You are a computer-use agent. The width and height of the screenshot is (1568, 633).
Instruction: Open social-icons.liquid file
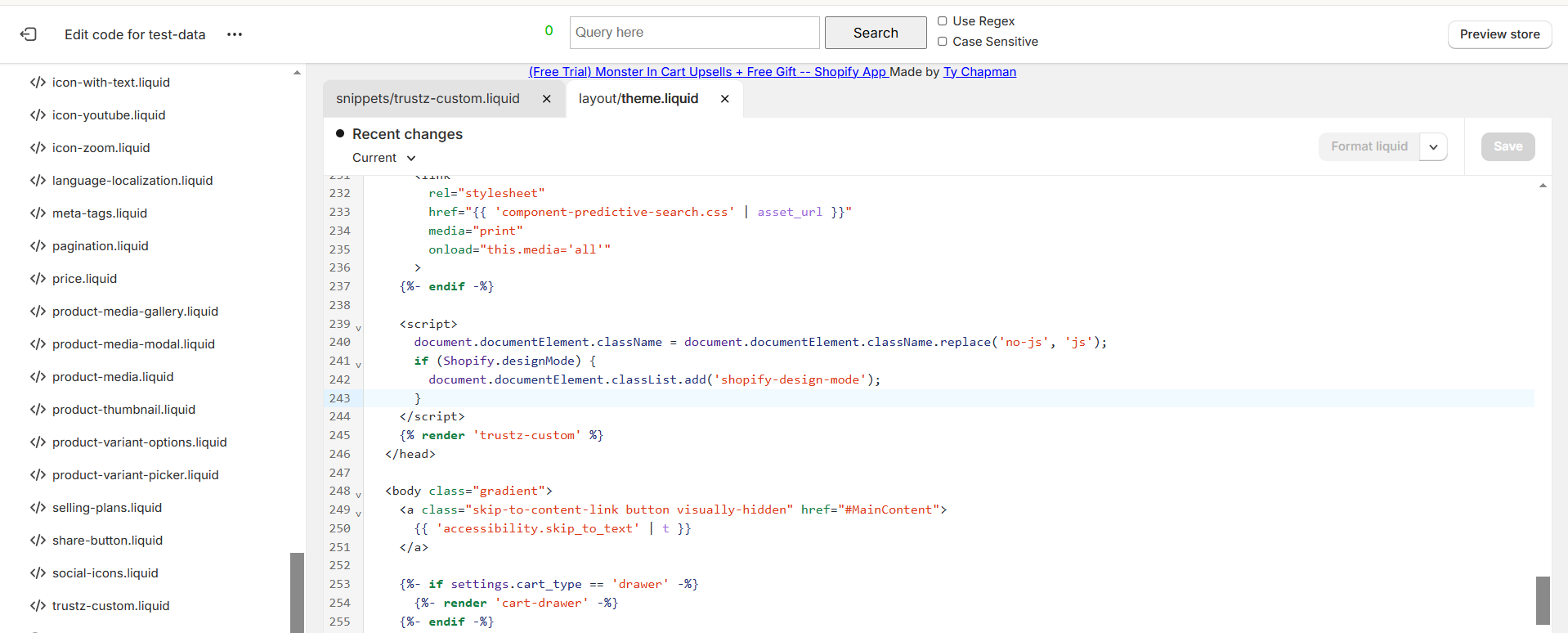[x=105, y=573]
